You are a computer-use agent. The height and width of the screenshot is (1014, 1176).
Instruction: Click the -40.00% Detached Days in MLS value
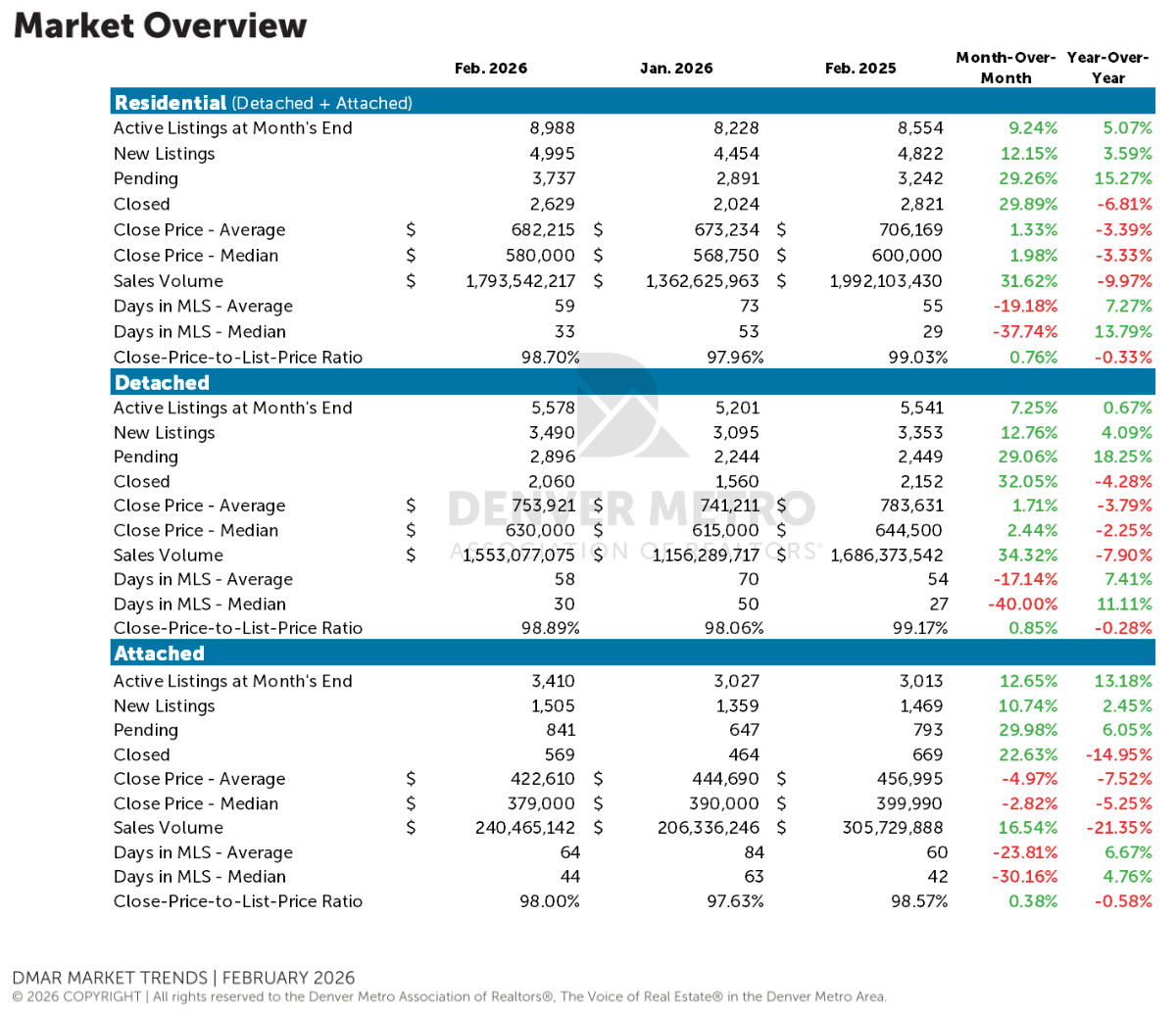1025,604
